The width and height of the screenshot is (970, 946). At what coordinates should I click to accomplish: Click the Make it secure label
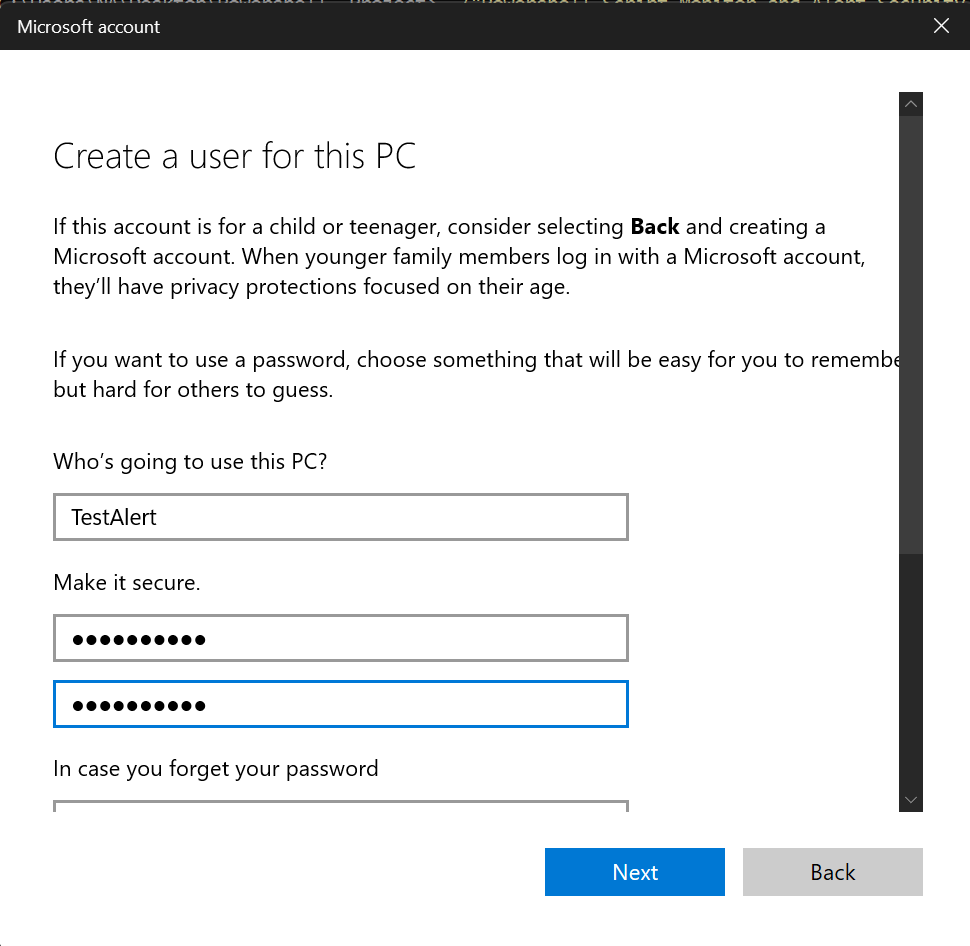coord(126,582)
